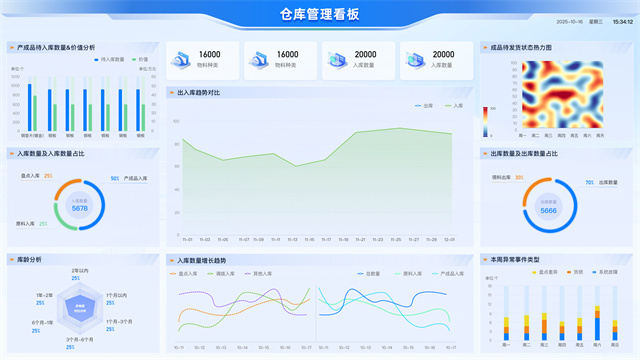Toggle the 其他入库 legend item
Viewport: 640px width, 360px height.
258,273
